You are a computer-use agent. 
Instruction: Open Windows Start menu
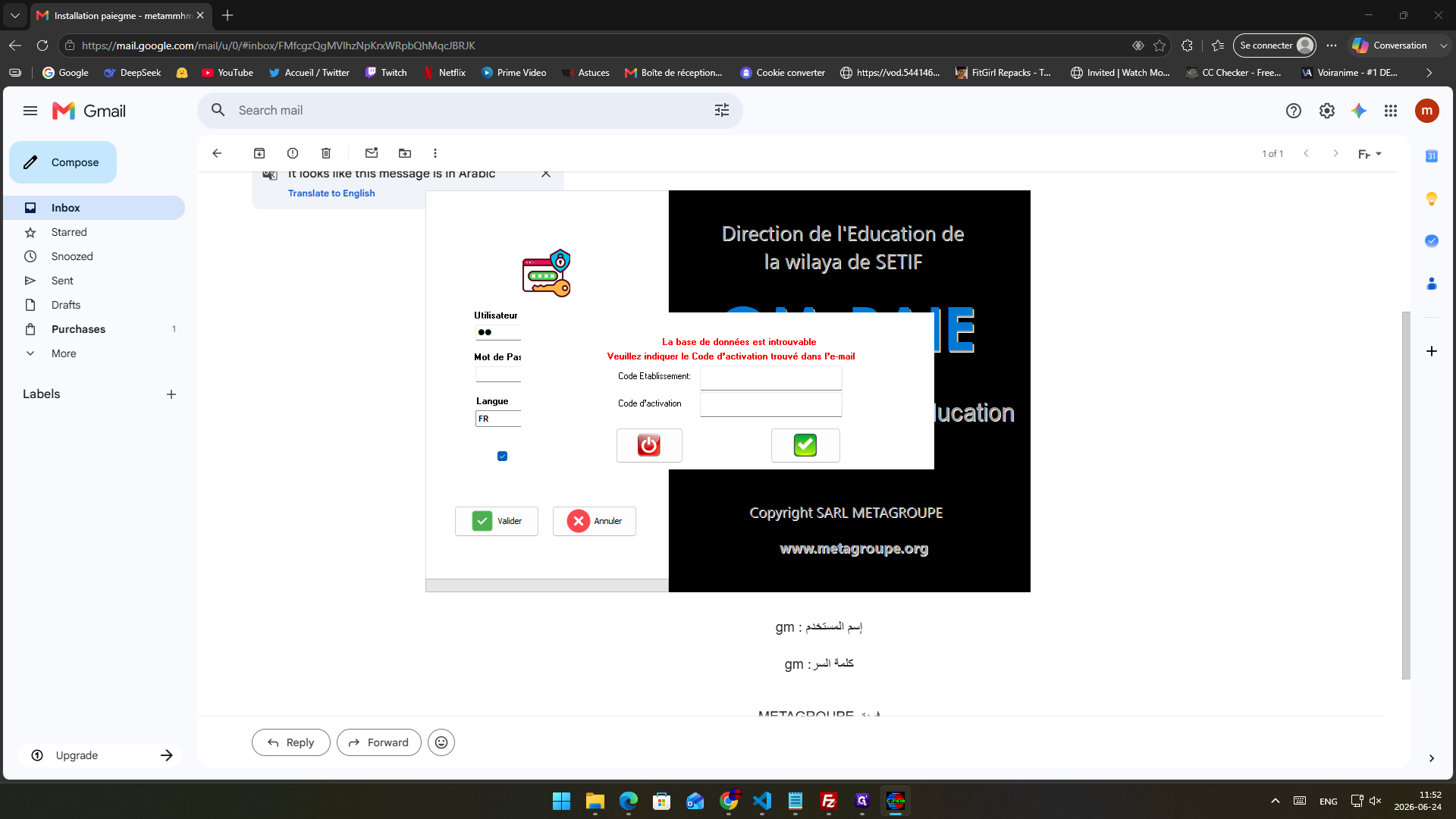(561, 801)
